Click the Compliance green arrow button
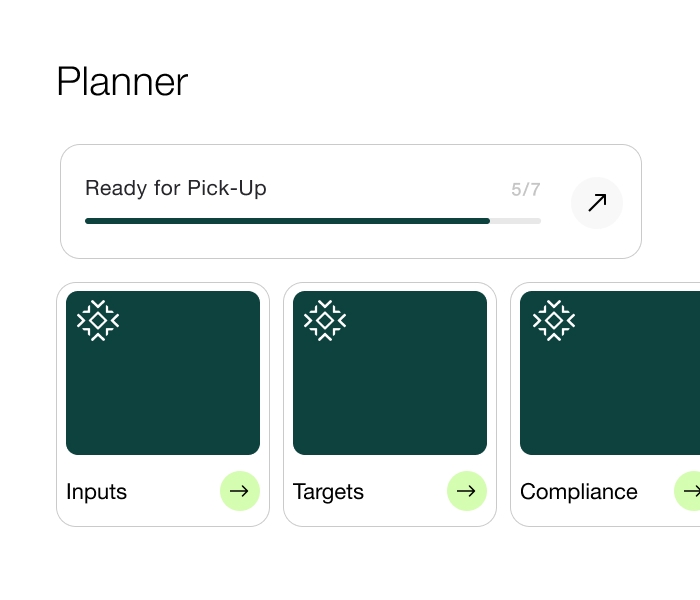The width and height of the screenshot is (700, 600). click(x=690, y=491)
